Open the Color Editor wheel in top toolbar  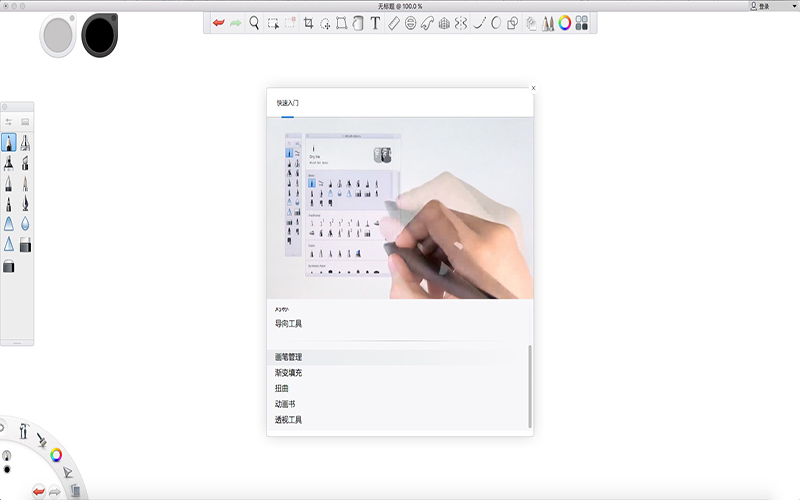[565, 23]
